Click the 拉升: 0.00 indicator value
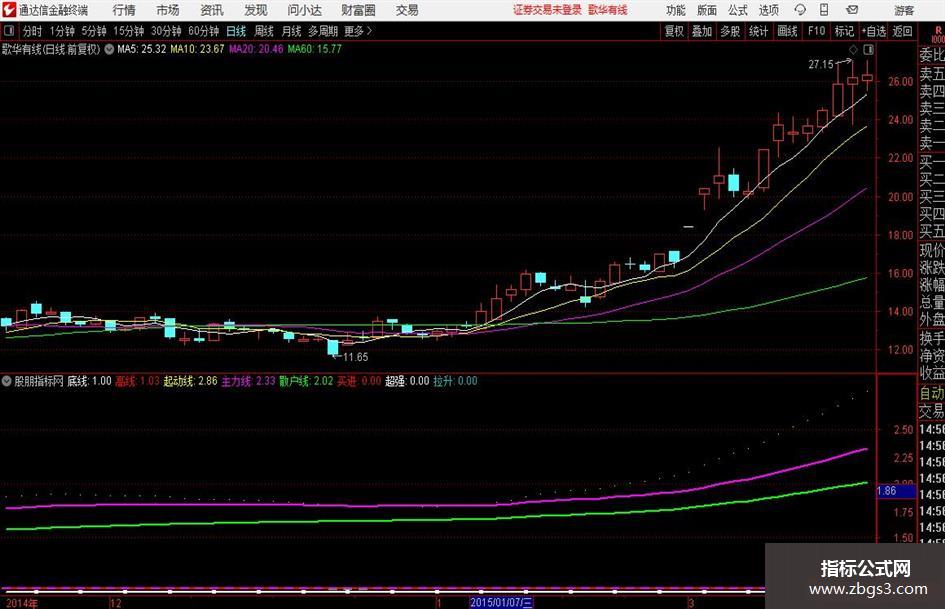Image resolution: width=945 pixels, height=609 pixels. pos(455,381)
